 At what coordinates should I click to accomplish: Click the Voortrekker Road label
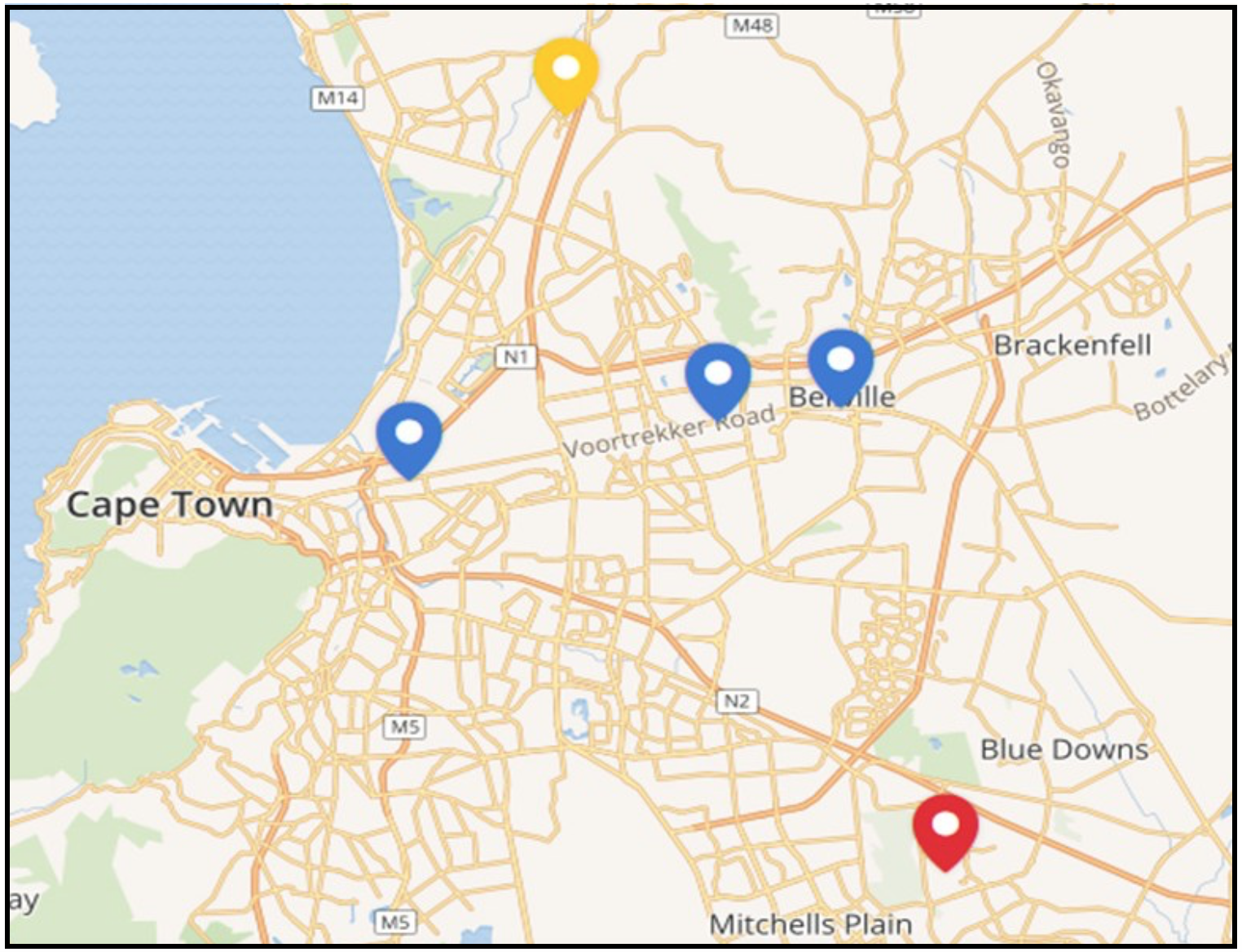point(669,433)
